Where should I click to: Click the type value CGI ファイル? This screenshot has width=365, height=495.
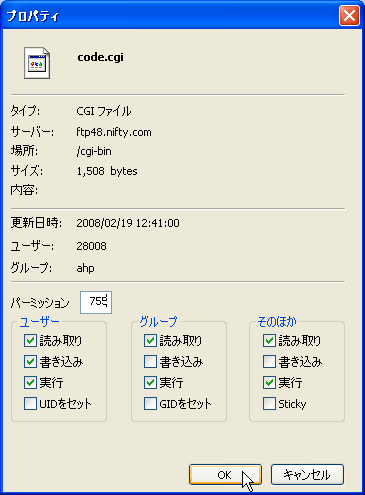(x=104, y=111)
